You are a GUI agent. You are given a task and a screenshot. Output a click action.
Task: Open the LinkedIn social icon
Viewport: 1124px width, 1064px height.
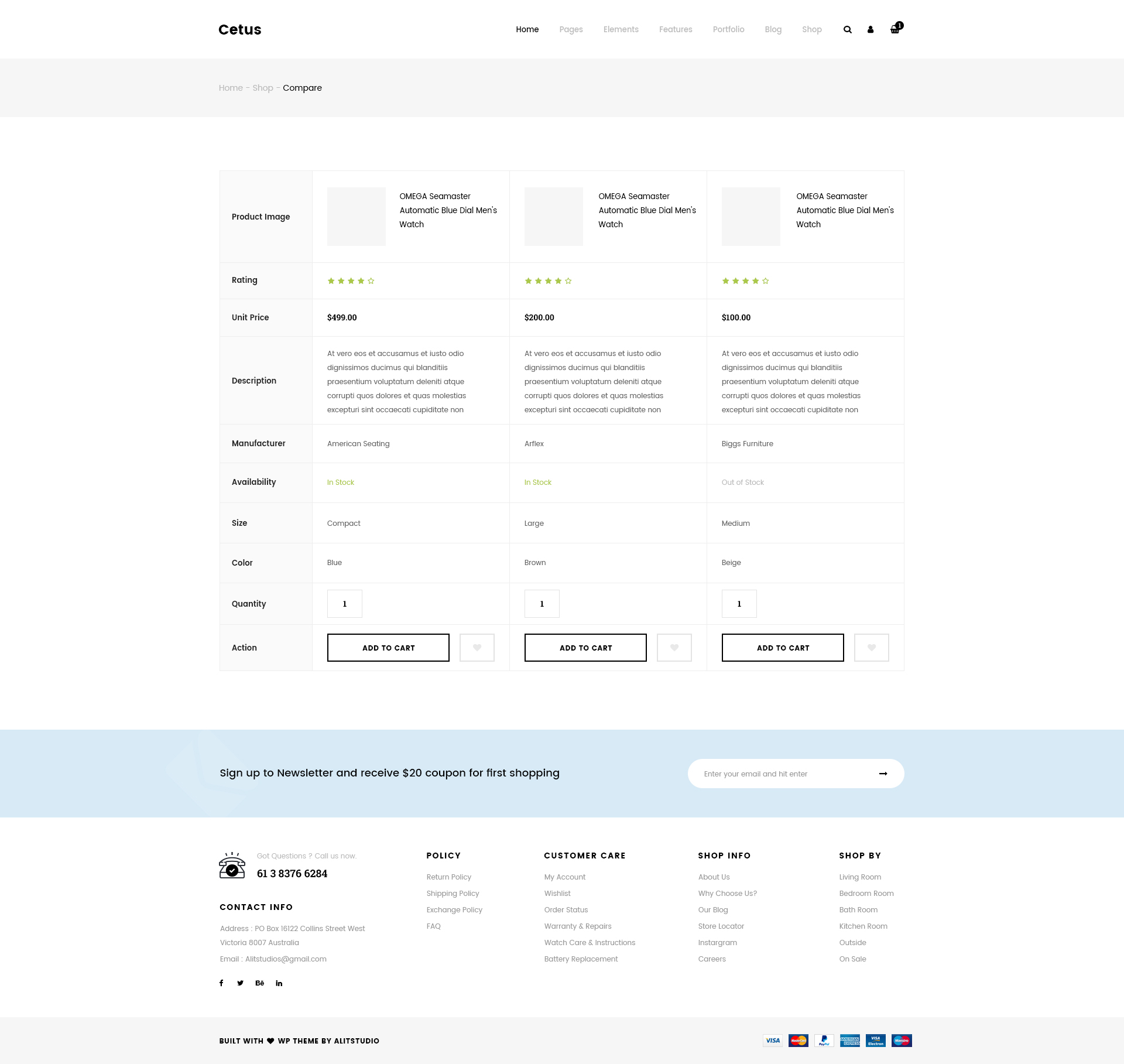[279, 983]
